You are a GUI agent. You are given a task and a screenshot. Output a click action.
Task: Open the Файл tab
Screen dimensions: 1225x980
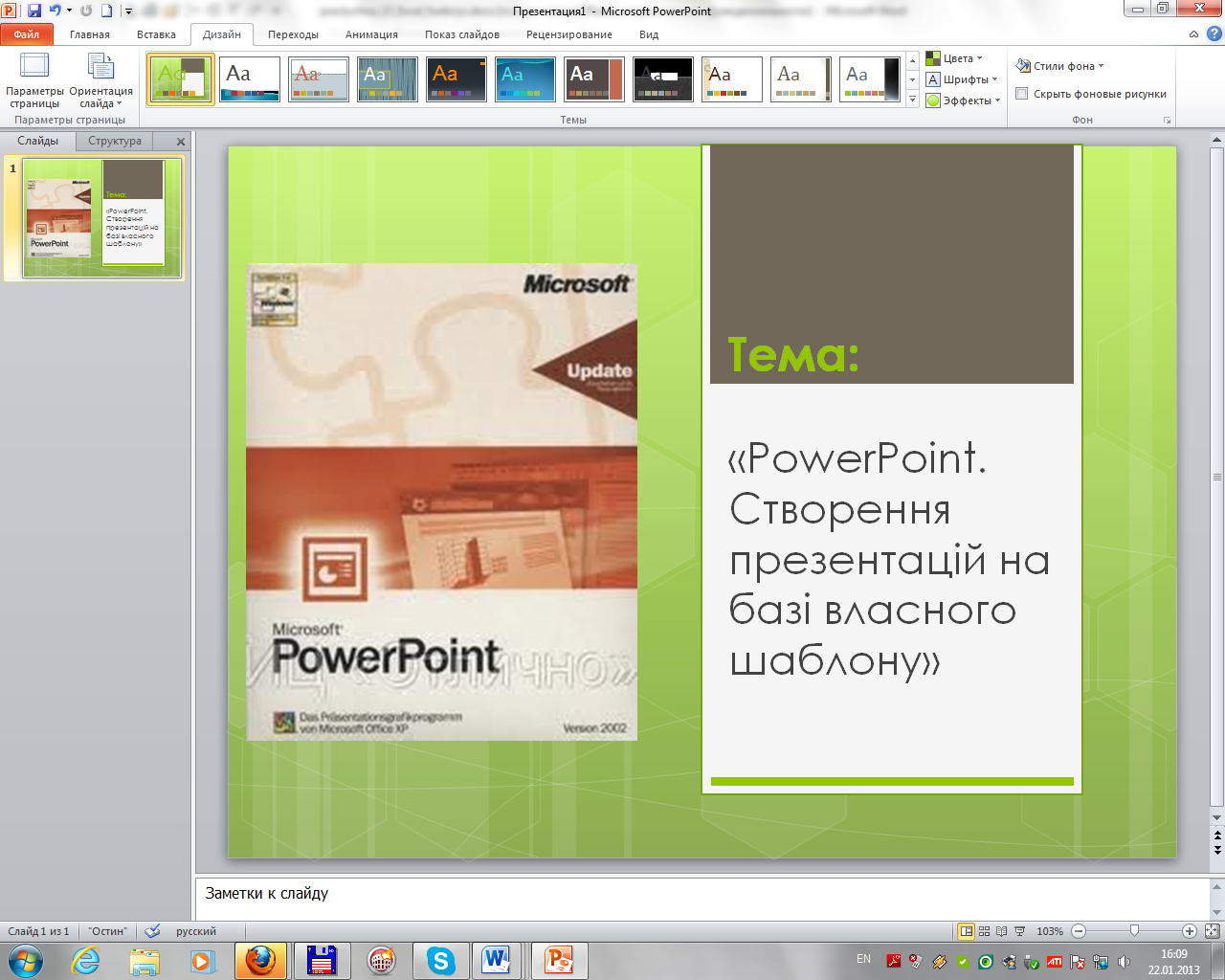pyautogui.click(x=27, y=34)
